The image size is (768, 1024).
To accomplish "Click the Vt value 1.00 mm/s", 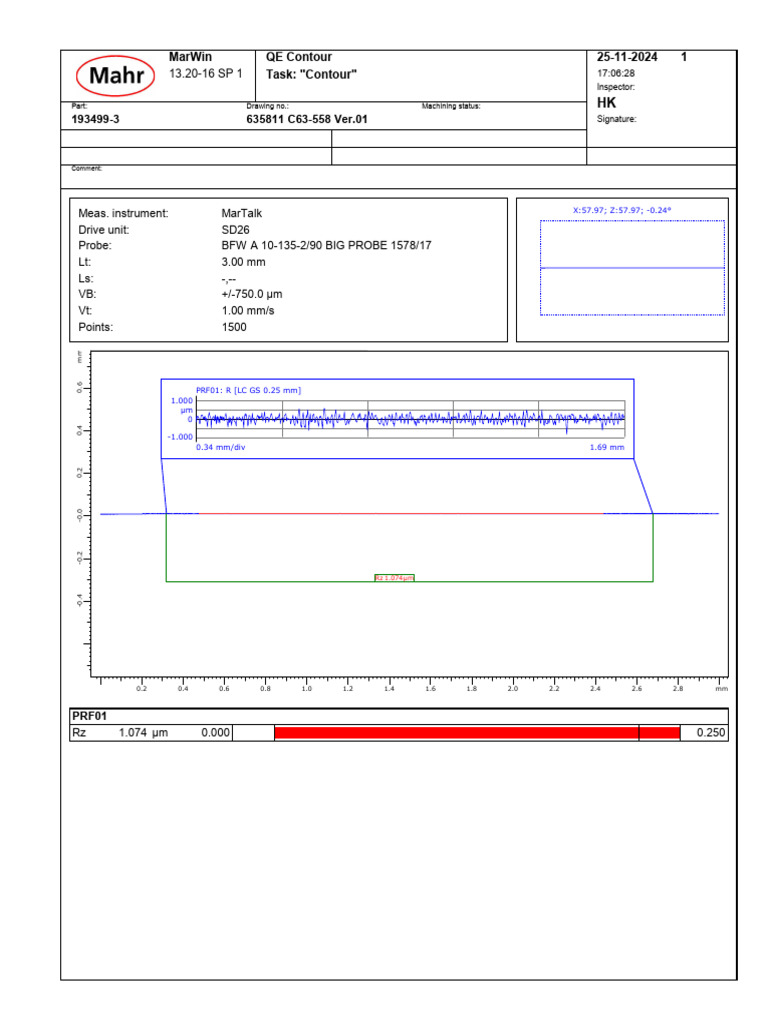I will point(248,311).
